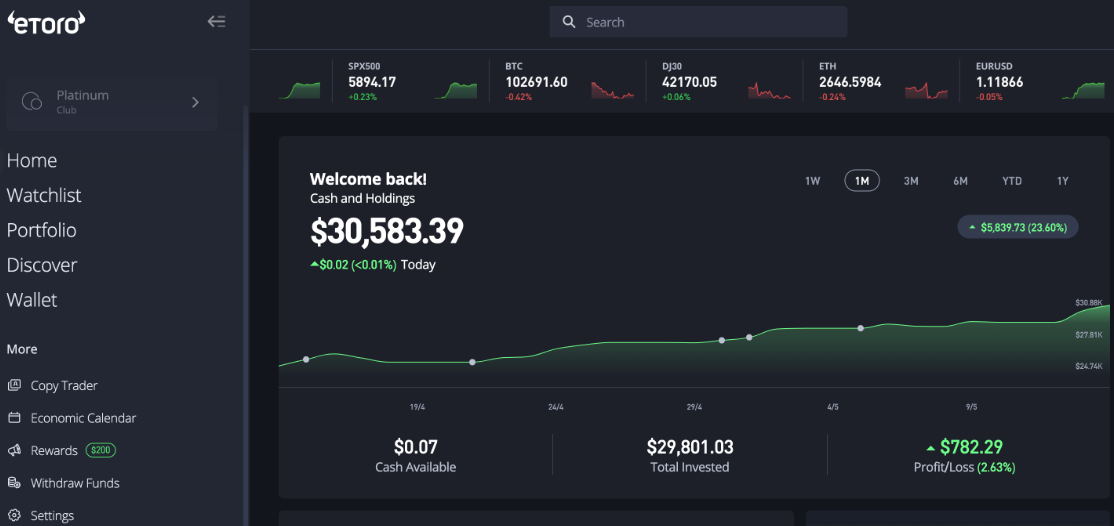This screenshot has width=1114, height=526.
Task: Open the Discover page
Action: 42,265
